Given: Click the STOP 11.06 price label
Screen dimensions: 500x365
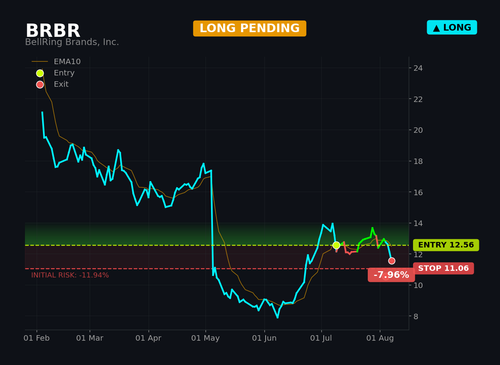Looking at the screenshot, I should click(x=443, y=268).
